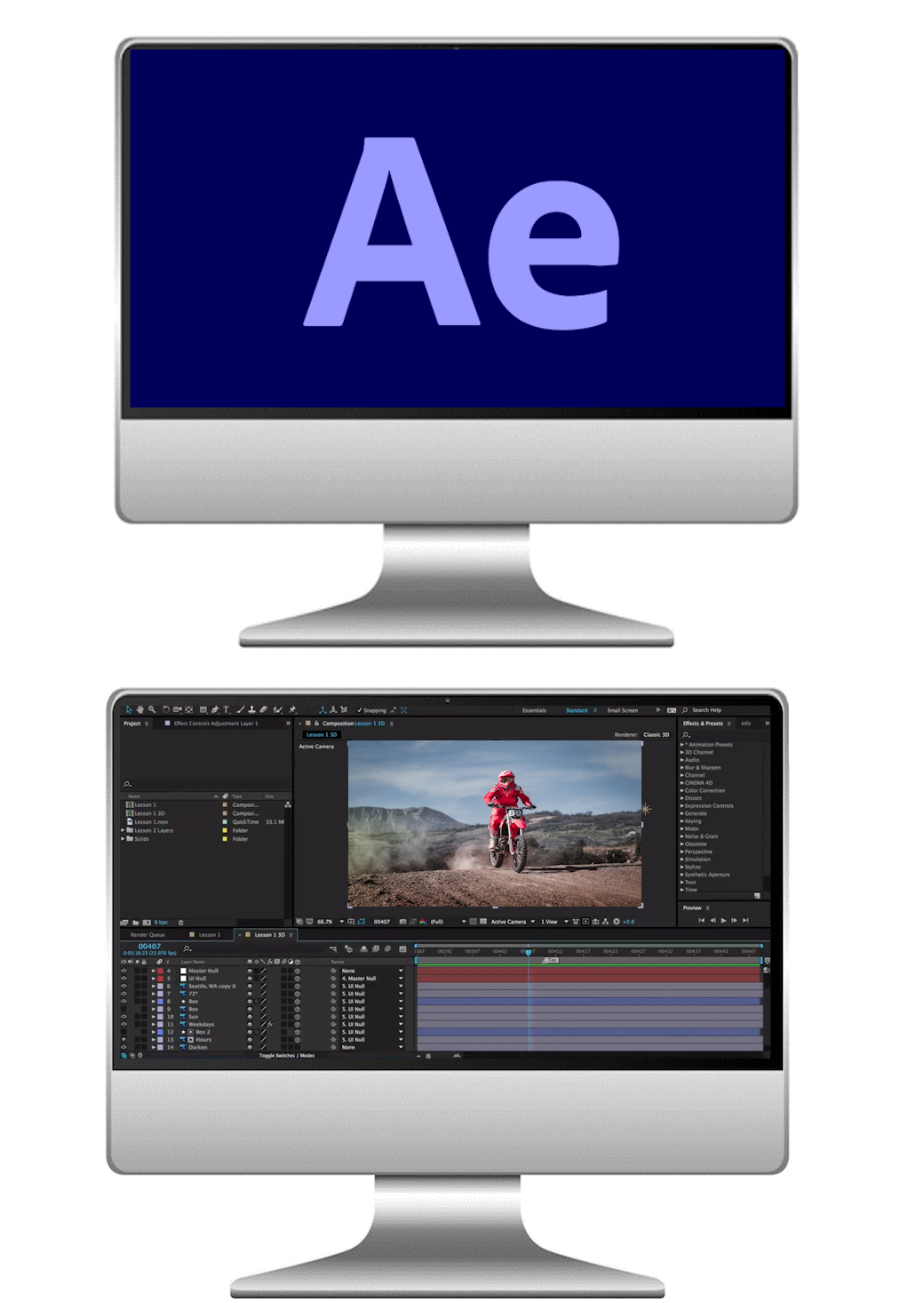Expand the Blur & Sharpen effects category
The image size is (924, 1303).
(x=682, y=767)
